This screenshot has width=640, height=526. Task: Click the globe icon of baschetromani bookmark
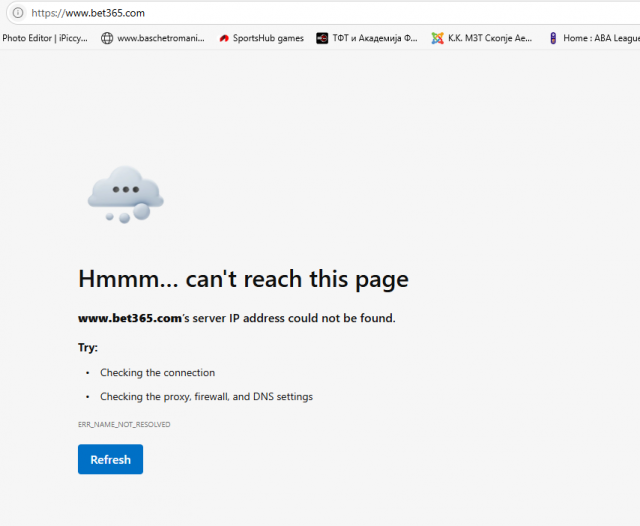coord(107,38)
